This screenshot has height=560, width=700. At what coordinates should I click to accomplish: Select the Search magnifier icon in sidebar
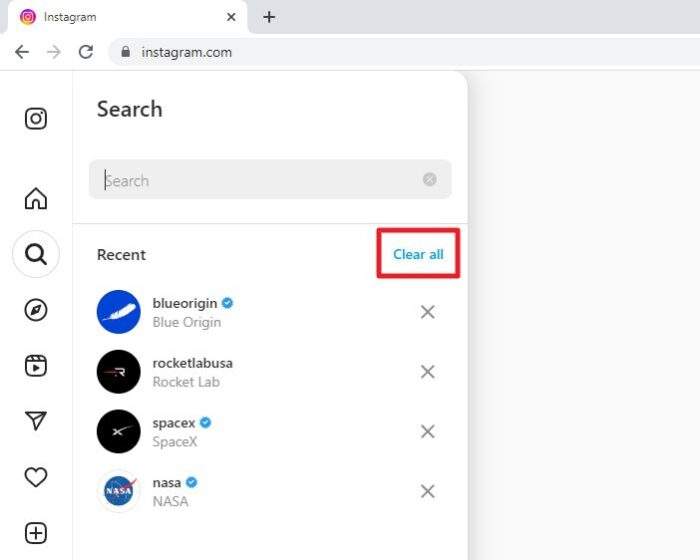click(36, 254)
